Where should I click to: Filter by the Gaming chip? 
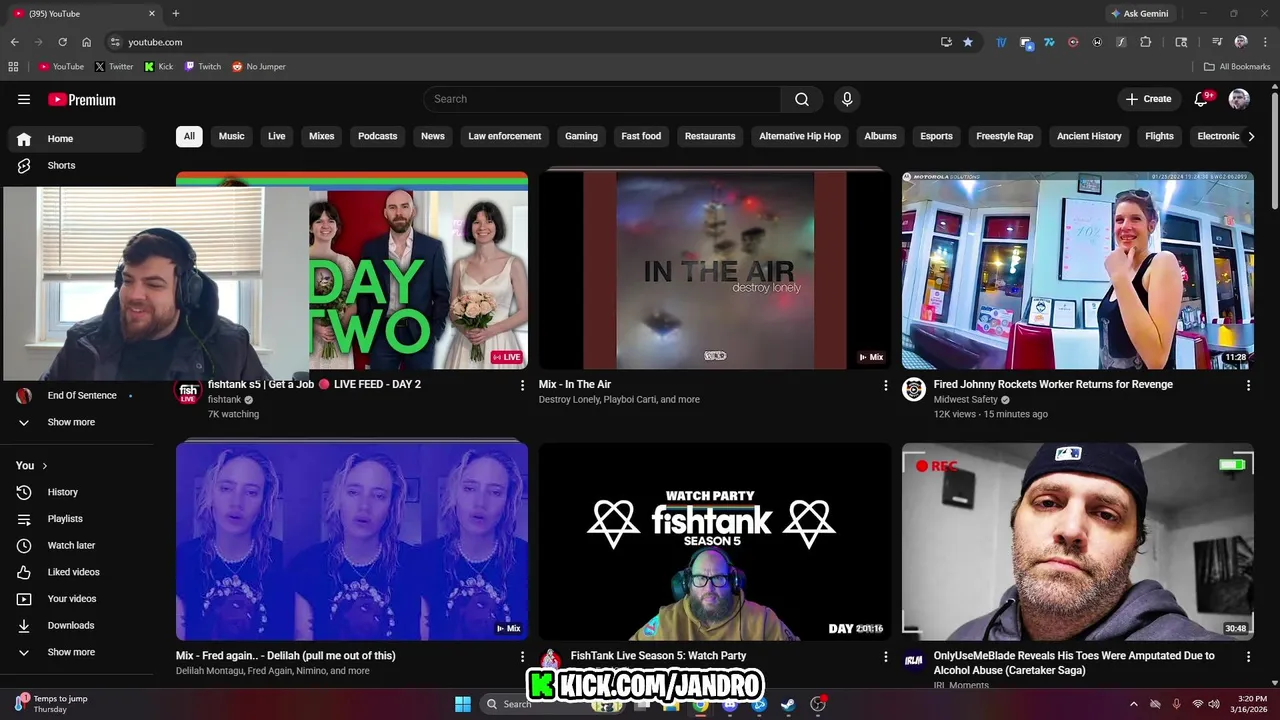point(581,136)
